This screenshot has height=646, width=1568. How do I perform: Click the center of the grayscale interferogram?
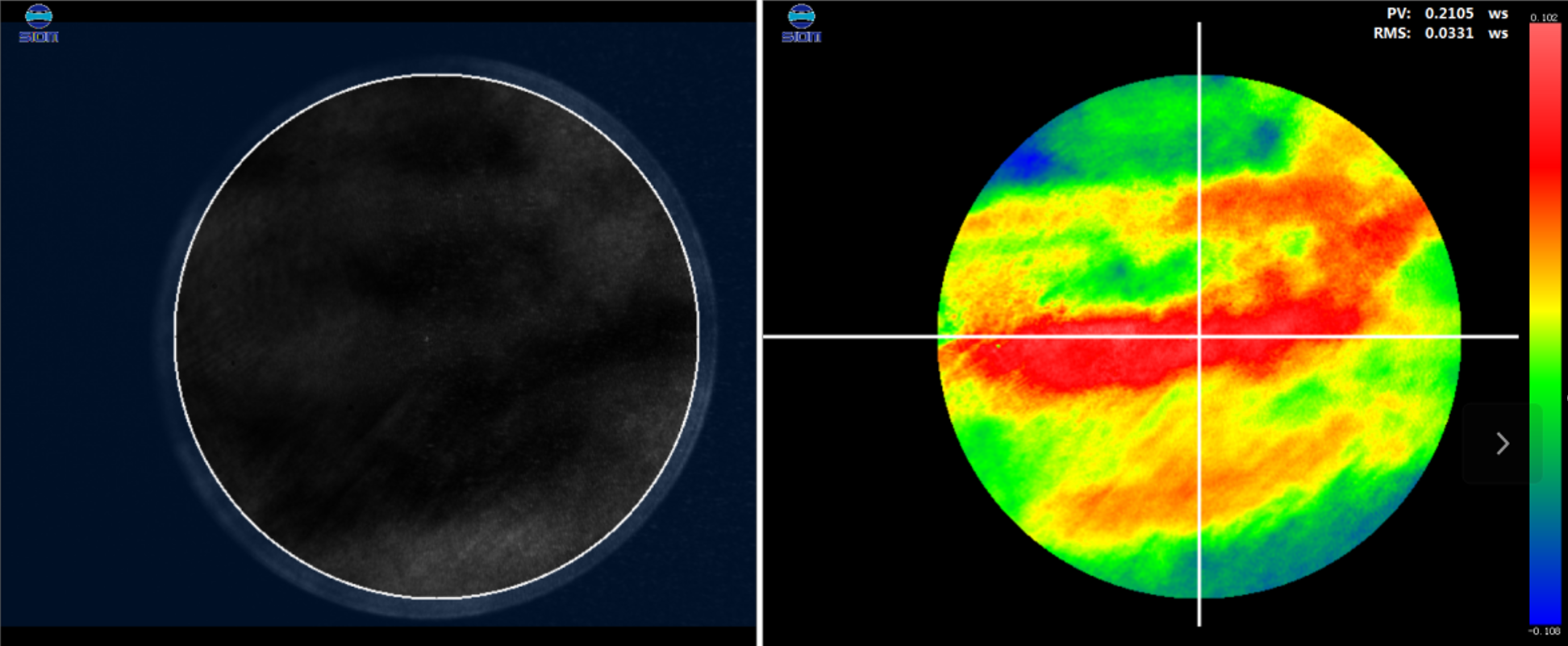coord(436,336)
